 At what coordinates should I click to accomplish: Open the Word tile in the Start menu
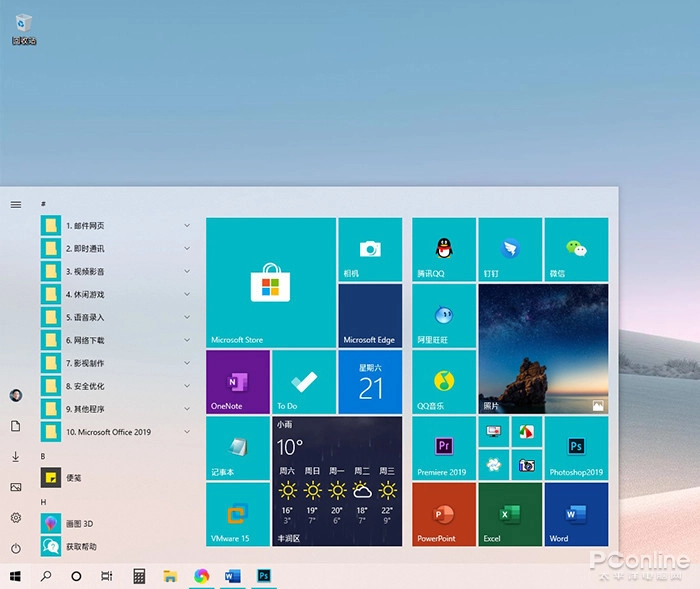tap(576, 514)
